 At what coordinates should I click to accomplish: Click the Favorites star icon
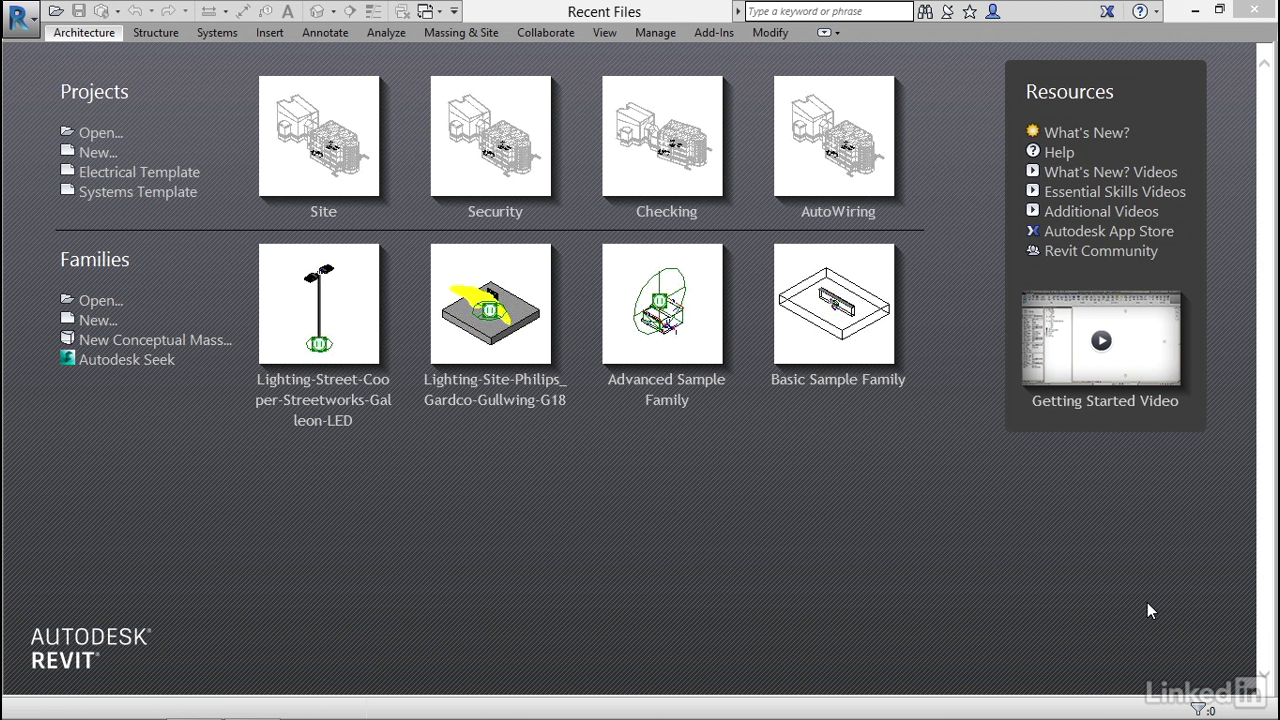click(970, 12)
